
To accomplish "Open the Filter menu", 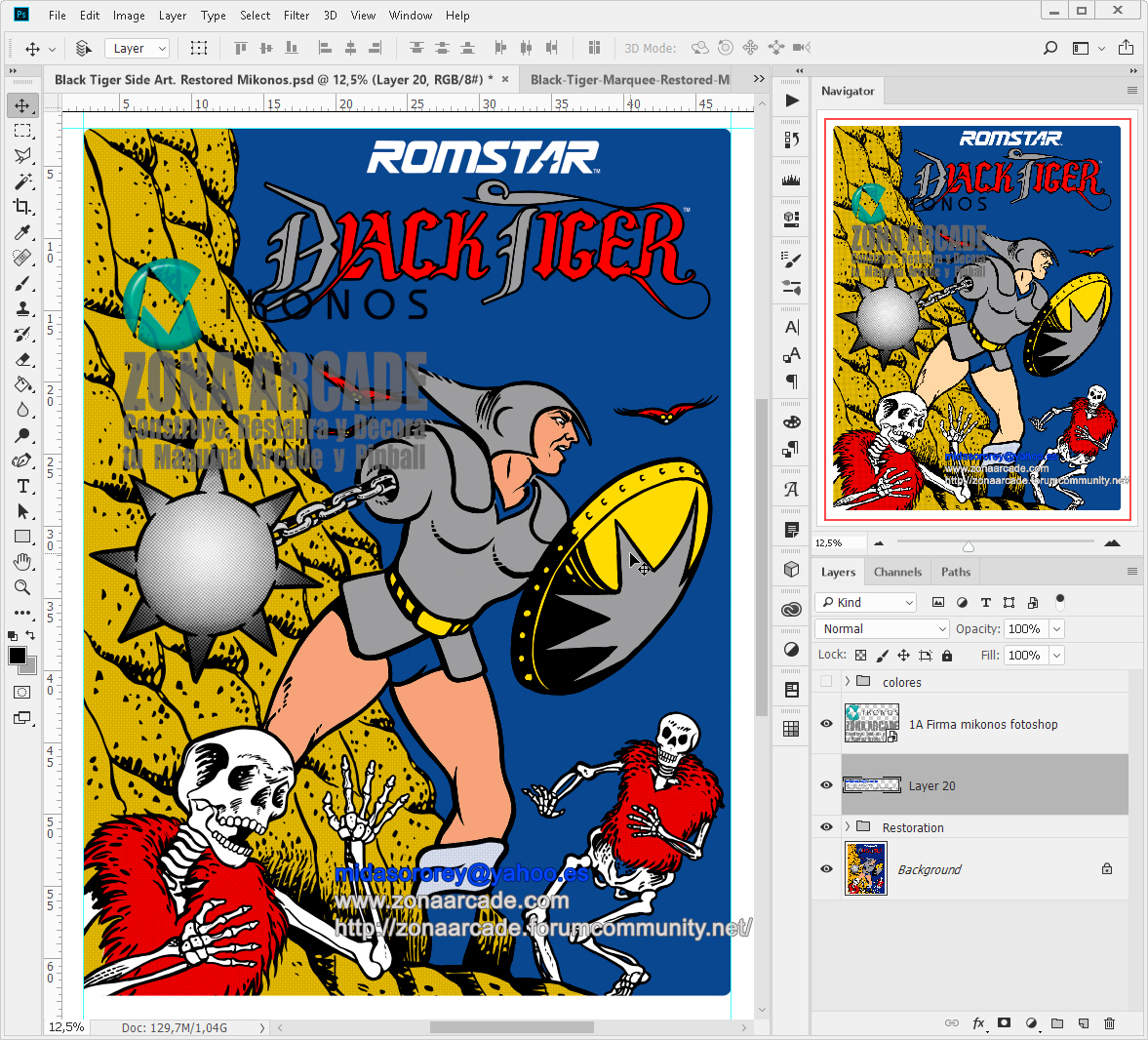I will click(x=297, y=15).
